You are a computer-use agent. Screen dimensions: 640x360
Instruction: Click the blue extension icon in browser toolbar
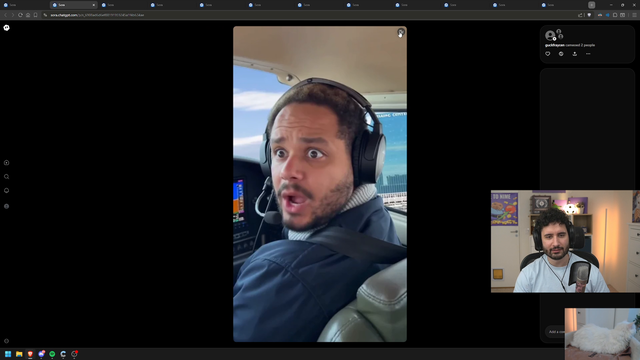coord(607,15)
